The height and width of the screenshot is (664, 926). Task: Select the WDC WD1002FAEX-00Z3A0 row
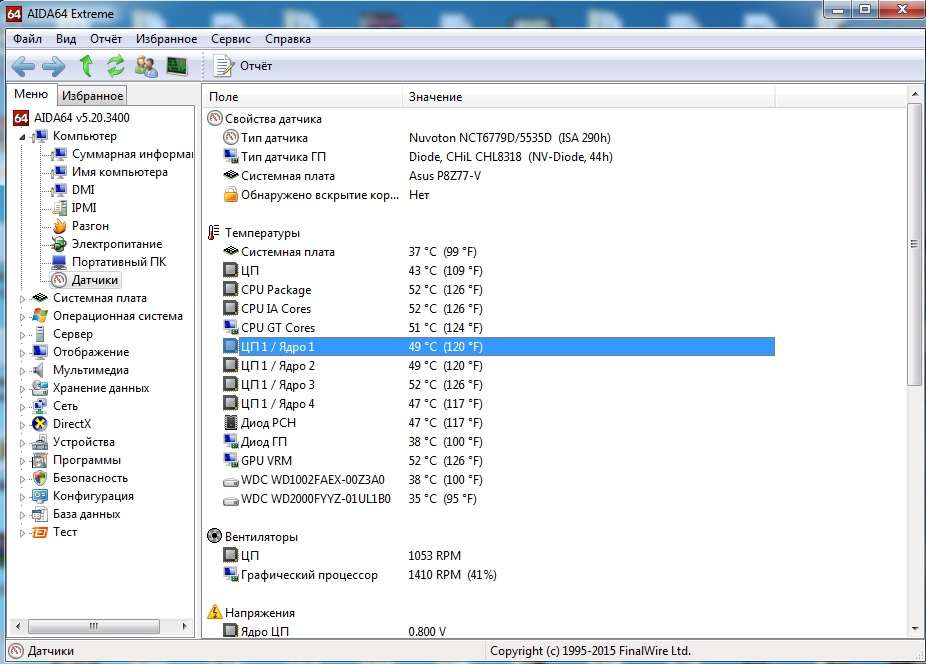click(x=498, y=479)
